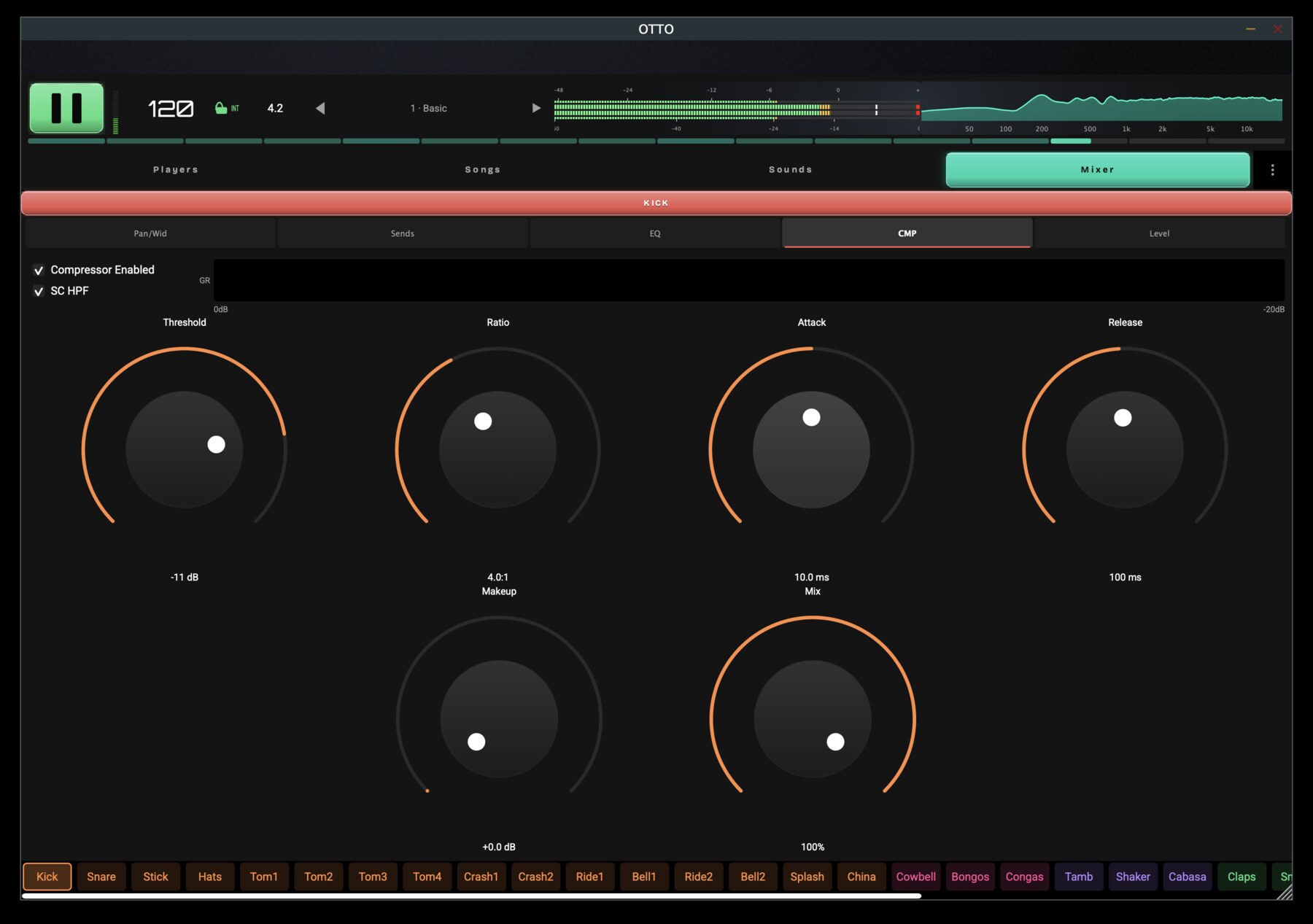1313x924 pixels.
Task: Go to next preset with right arrow
Action: pos(536,108)
